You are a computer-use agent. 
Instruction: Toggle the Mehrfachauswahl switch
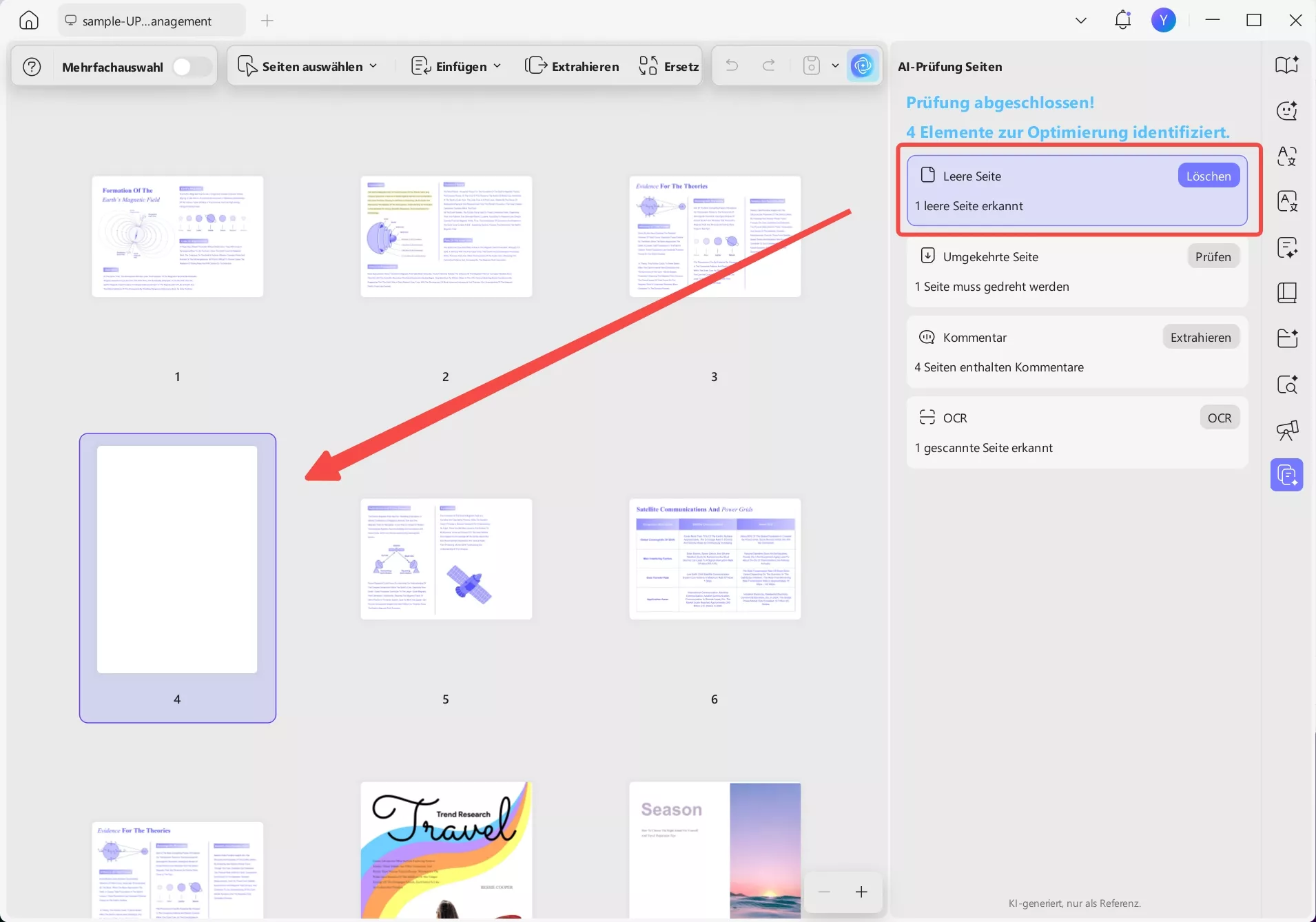click(192, 67)
